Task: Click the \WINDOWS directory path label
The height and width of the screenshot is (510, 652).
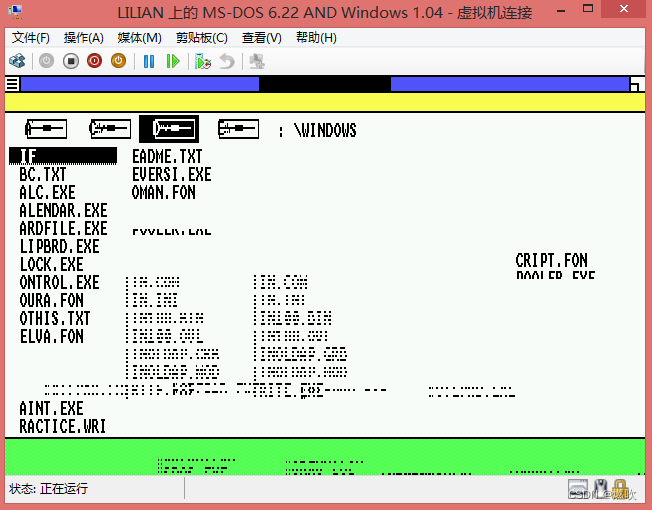Action: [x=325, y=131]
